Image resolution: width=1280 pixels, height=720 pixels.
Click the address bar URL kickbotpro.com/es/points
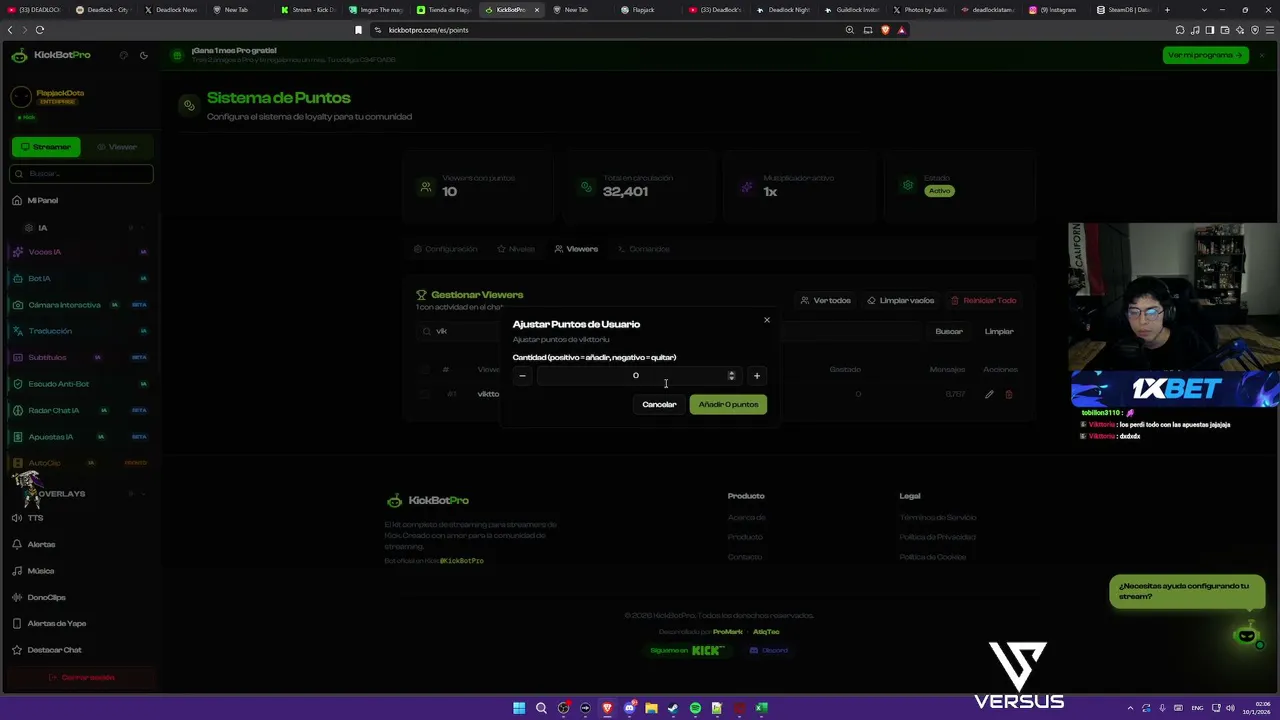428,30
